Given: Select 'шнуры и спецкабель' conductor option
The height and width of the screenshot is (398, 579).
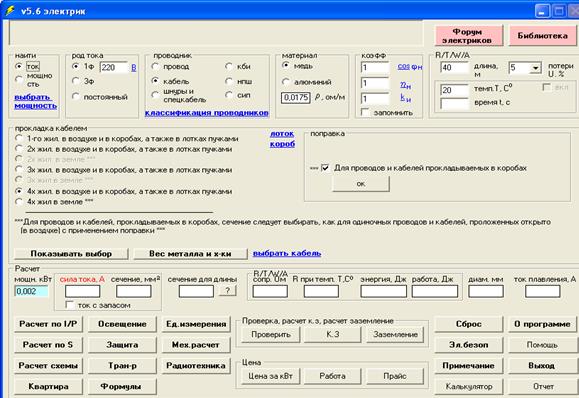Looking at the screenshot, I should (x=155, y=95).
